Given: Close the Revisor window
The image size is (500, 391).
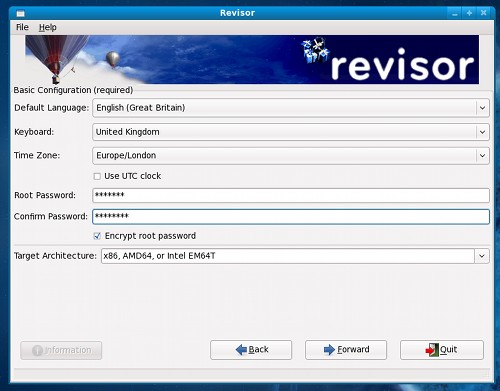Looking at the screenshot, I should click(483, 13).
